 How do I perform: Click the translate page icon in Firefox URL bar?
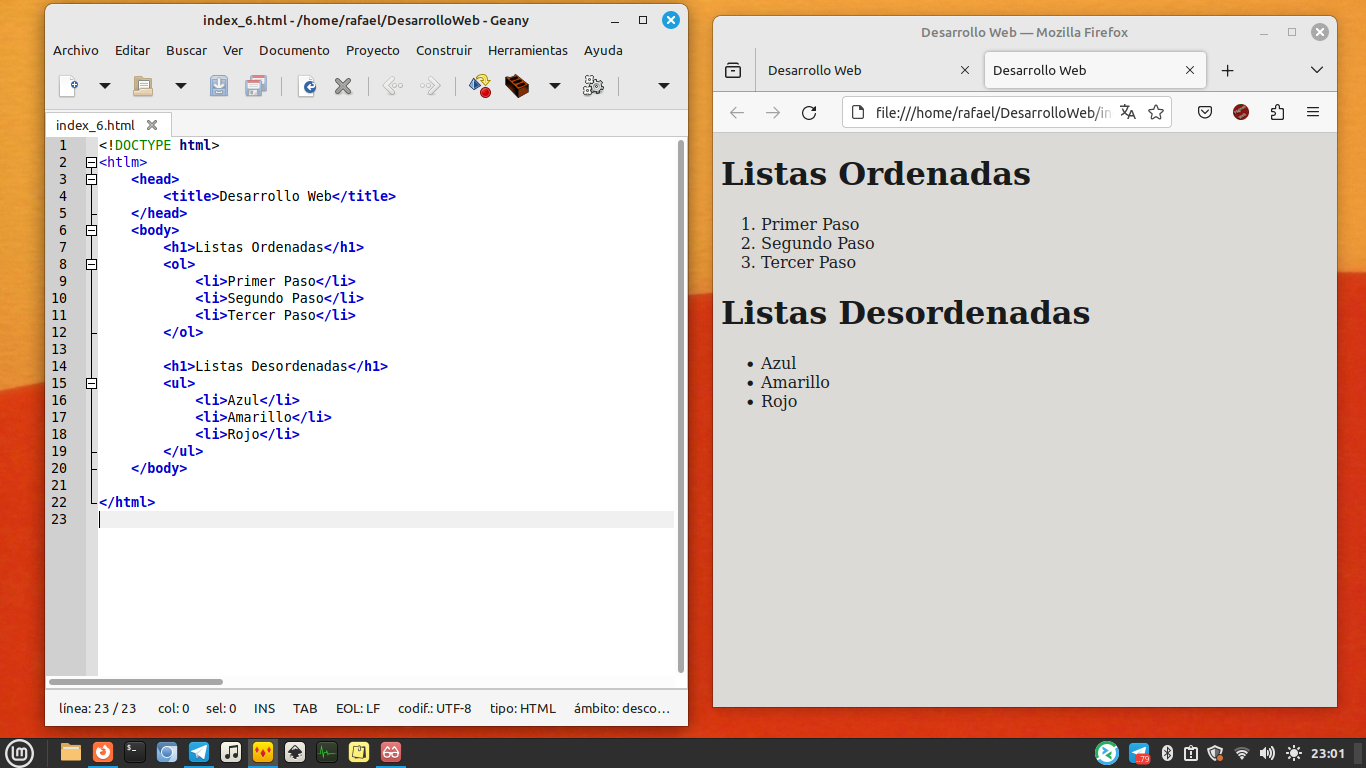(x=1128, y=112)
